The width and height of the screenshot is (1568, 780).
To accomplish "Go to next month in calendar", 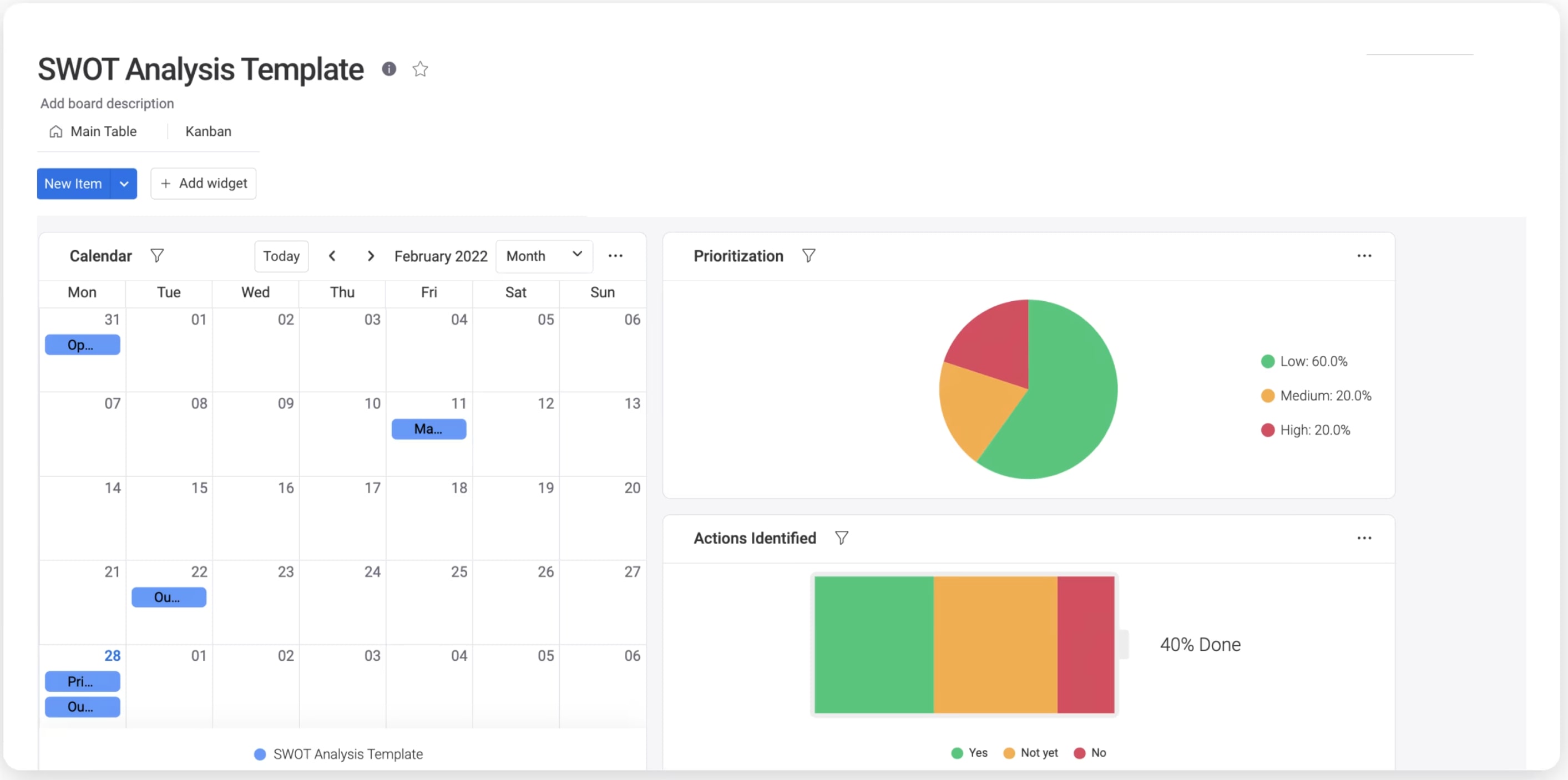I will click(x=371, y=256).
